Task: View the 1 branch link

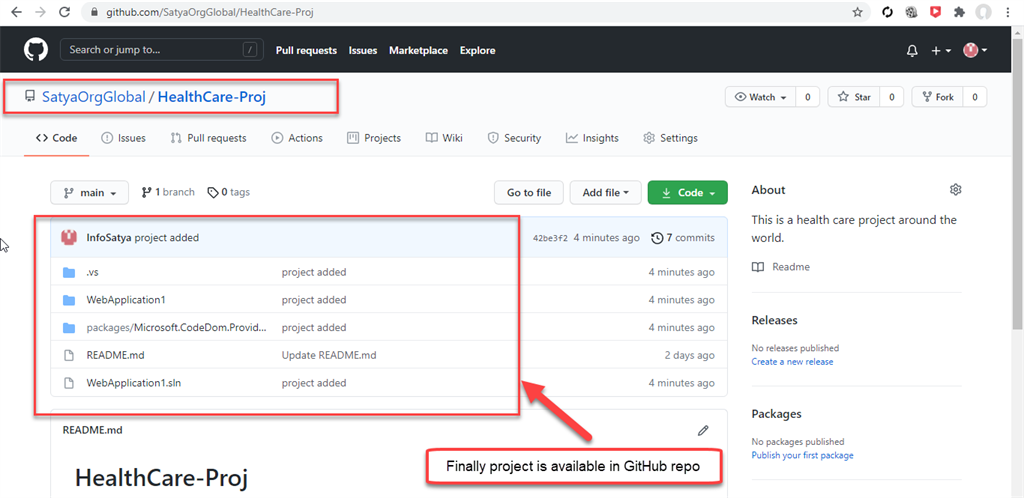Action: click(x=167, y=192)
